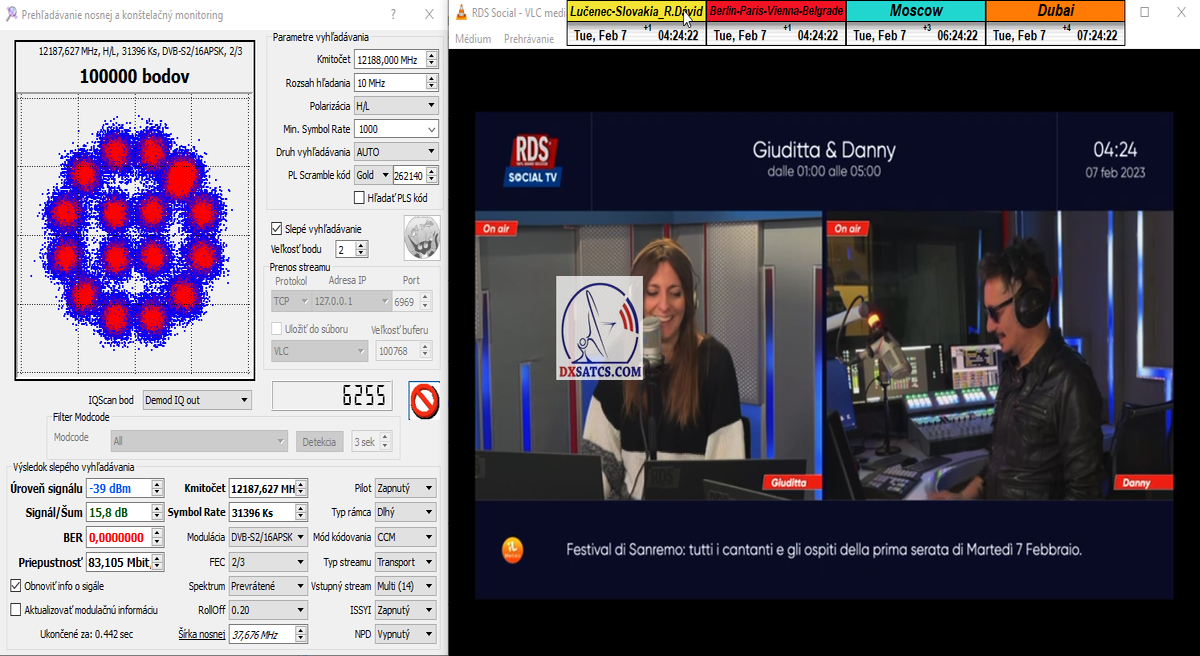Click the Veľkosť bodu stepper arrows
The image size is (1200, 656).
pyautogui.click(x=362, y=249)
